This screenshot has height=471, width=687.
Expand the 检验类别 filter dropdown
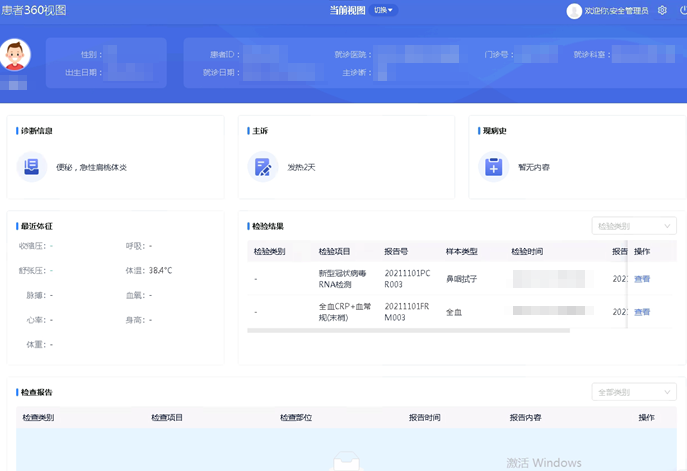[x=633, y=226]
